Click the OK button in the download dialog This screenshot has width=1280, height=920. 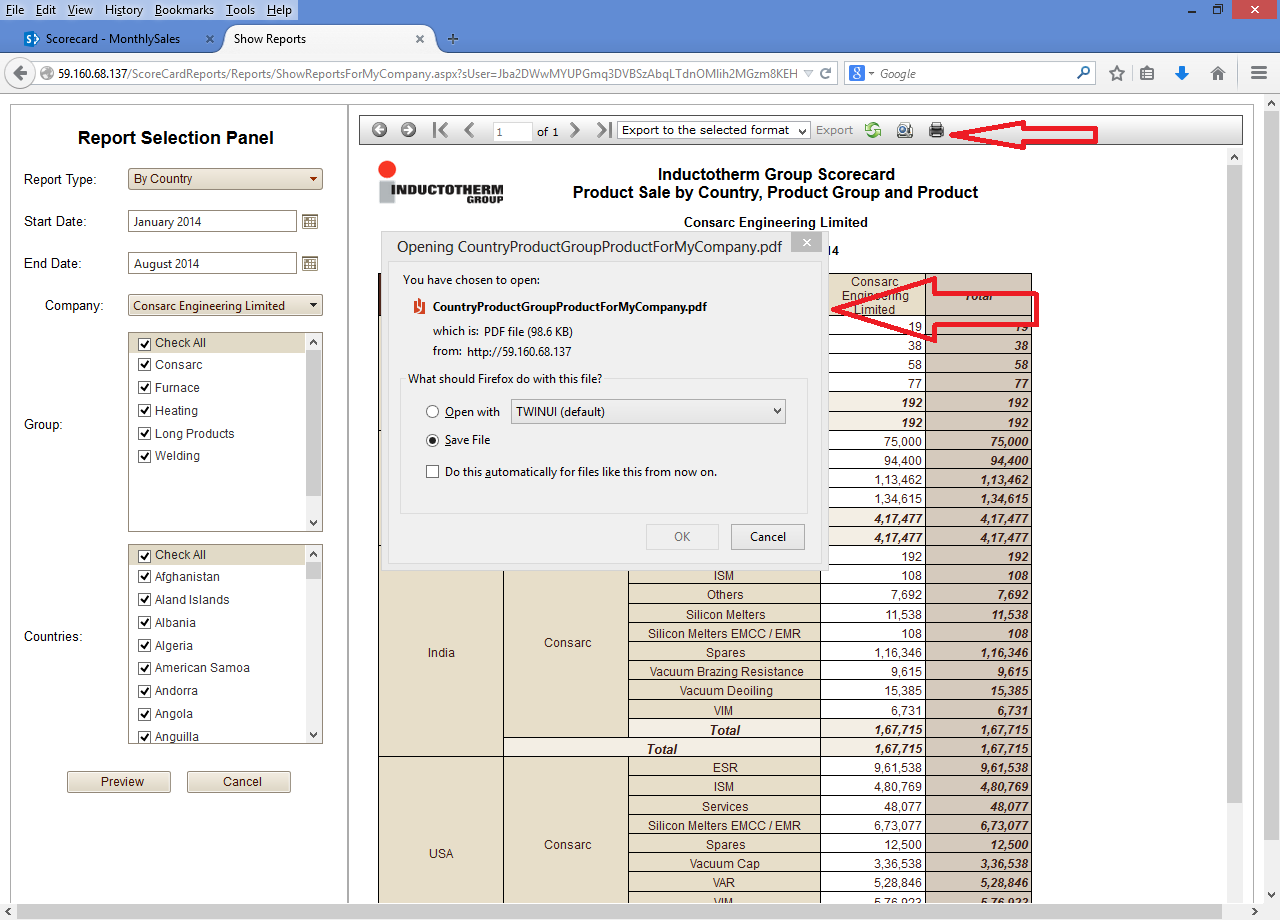(682, 537)
